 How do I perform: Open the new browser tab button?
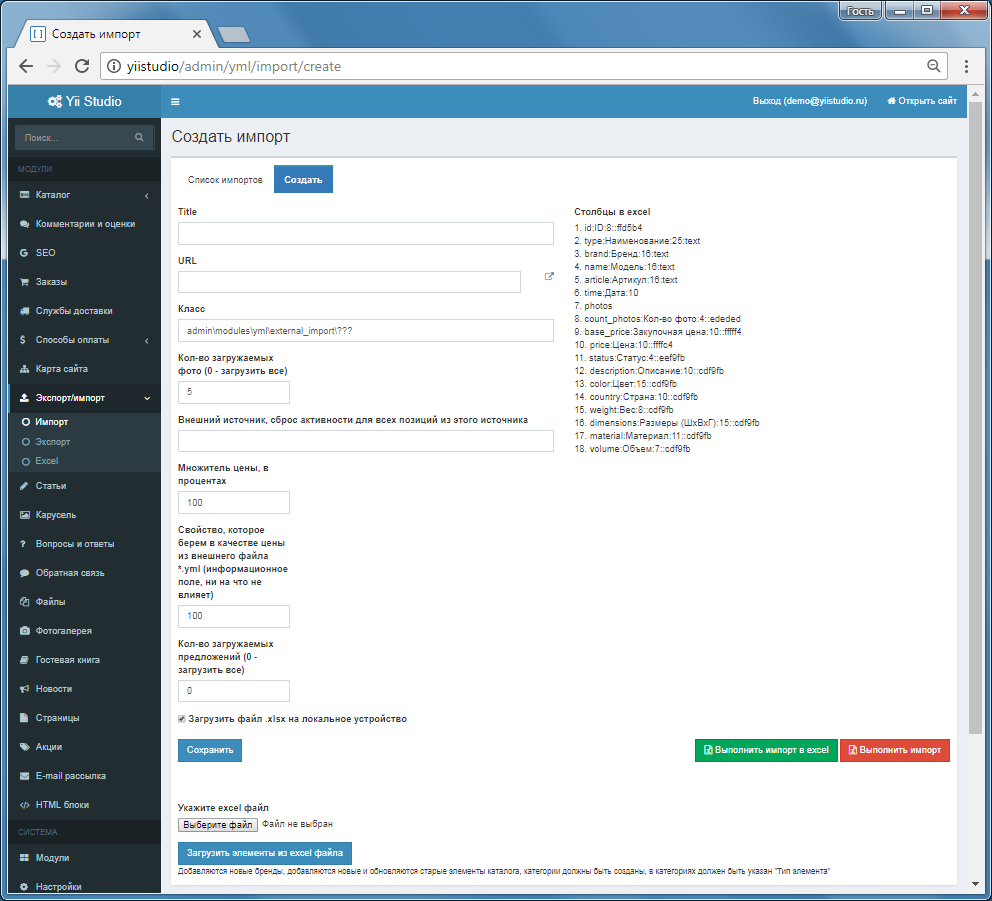coord(233,35)
